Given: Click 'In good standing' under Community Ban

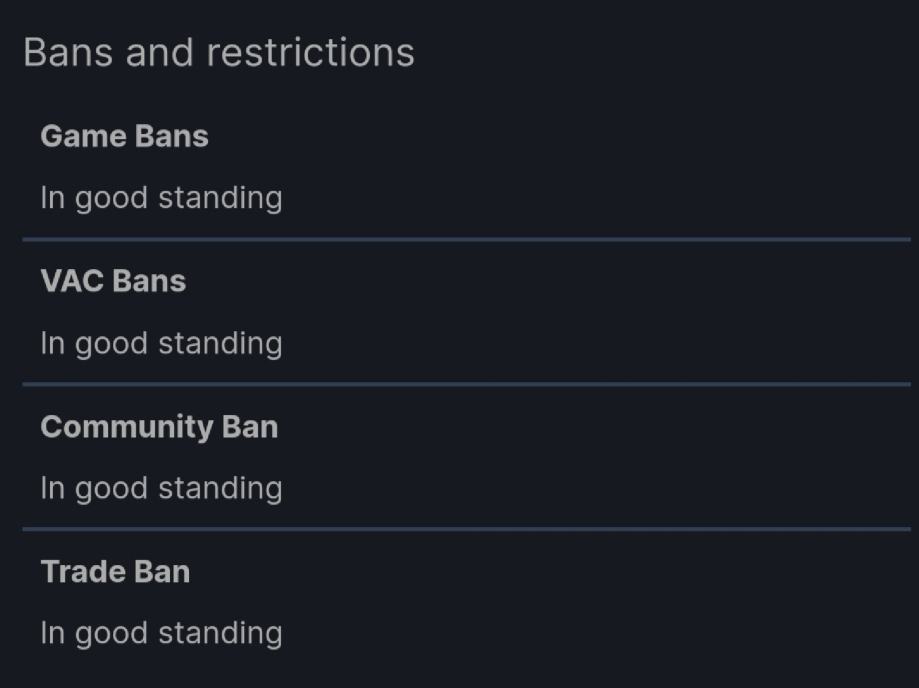Looking at the screenshot, I should pos(161,488).
